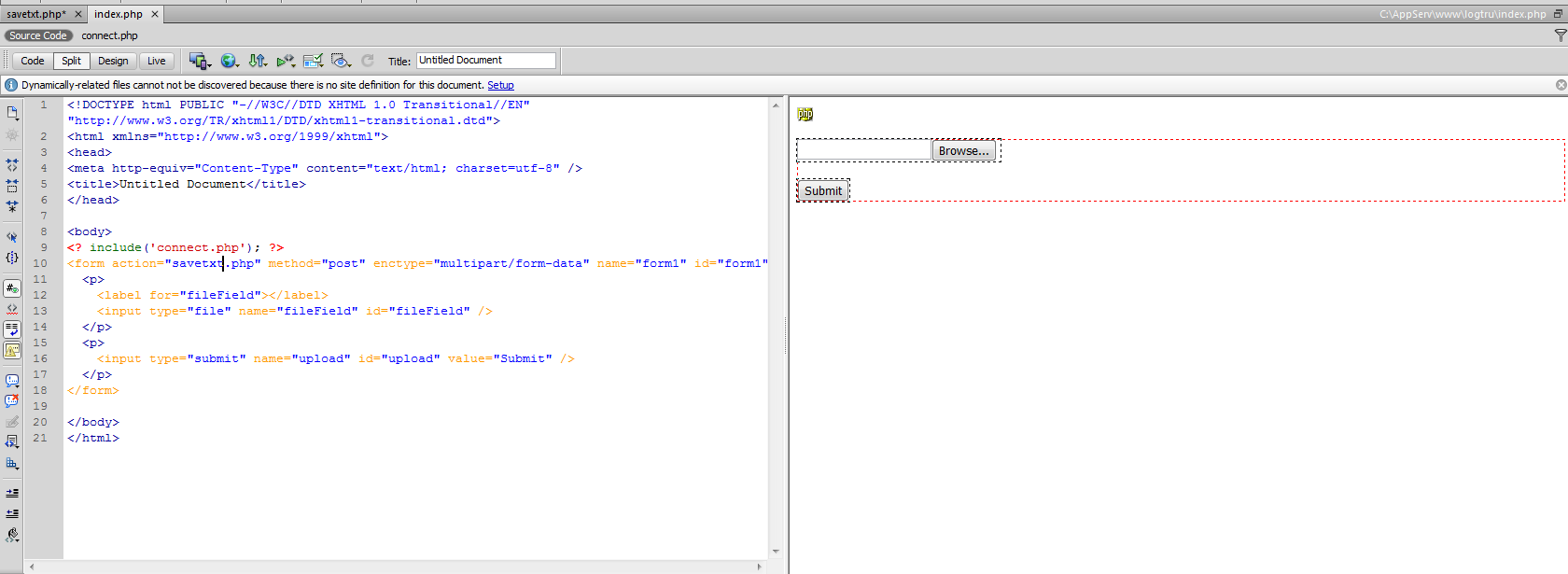
Task: Click the Setup link
Action: 500,85
